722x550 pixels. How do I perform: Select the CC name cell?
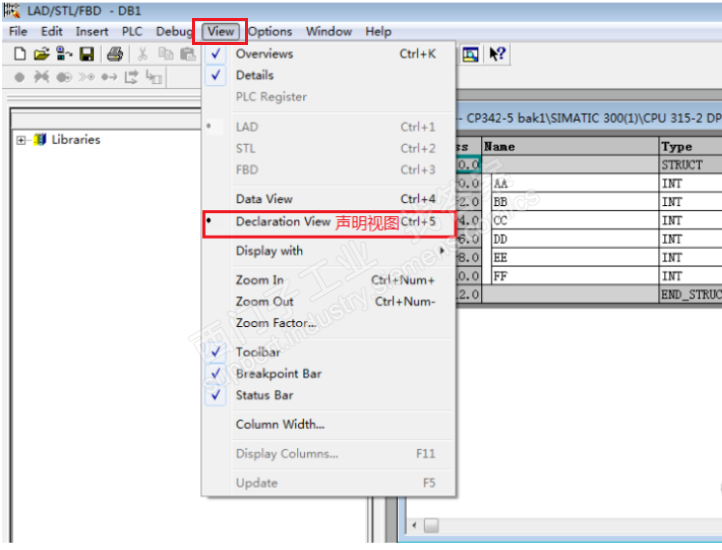(575, 220)
